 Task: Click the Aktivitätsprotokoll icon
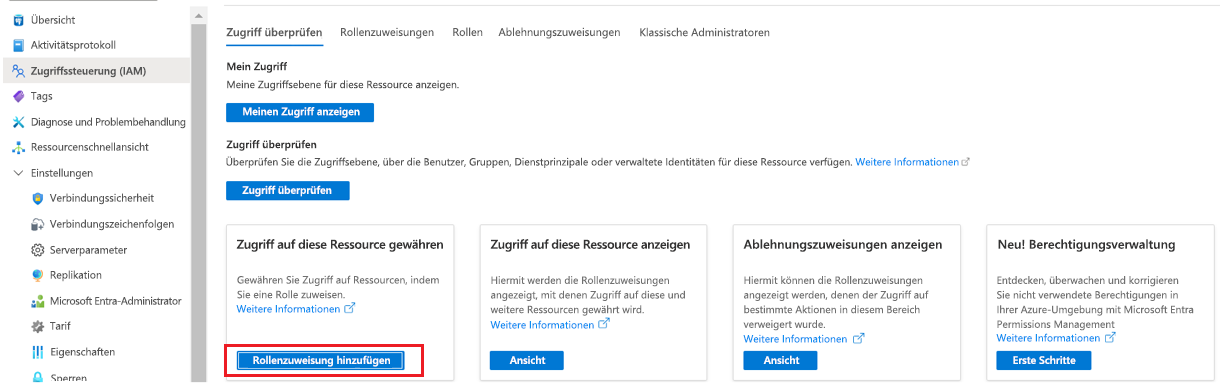(18, 45)
